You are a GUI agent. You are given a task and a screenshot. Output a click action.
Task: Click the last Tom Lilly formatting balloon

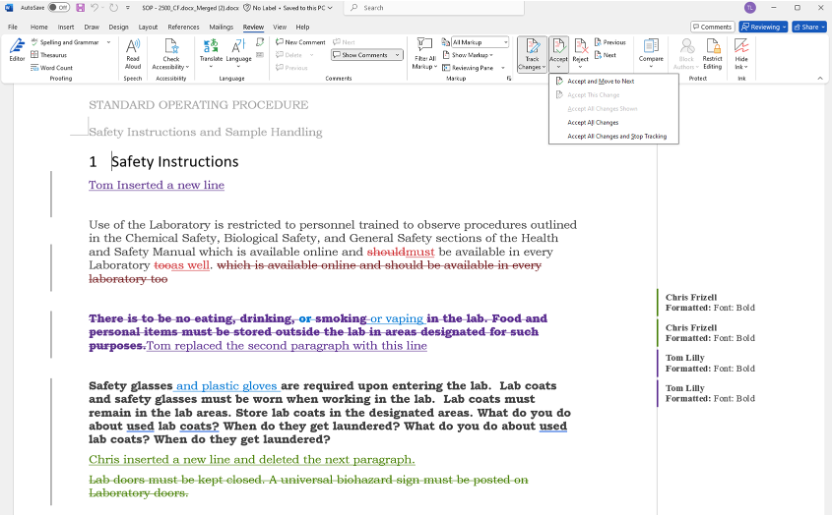[710, 393]
